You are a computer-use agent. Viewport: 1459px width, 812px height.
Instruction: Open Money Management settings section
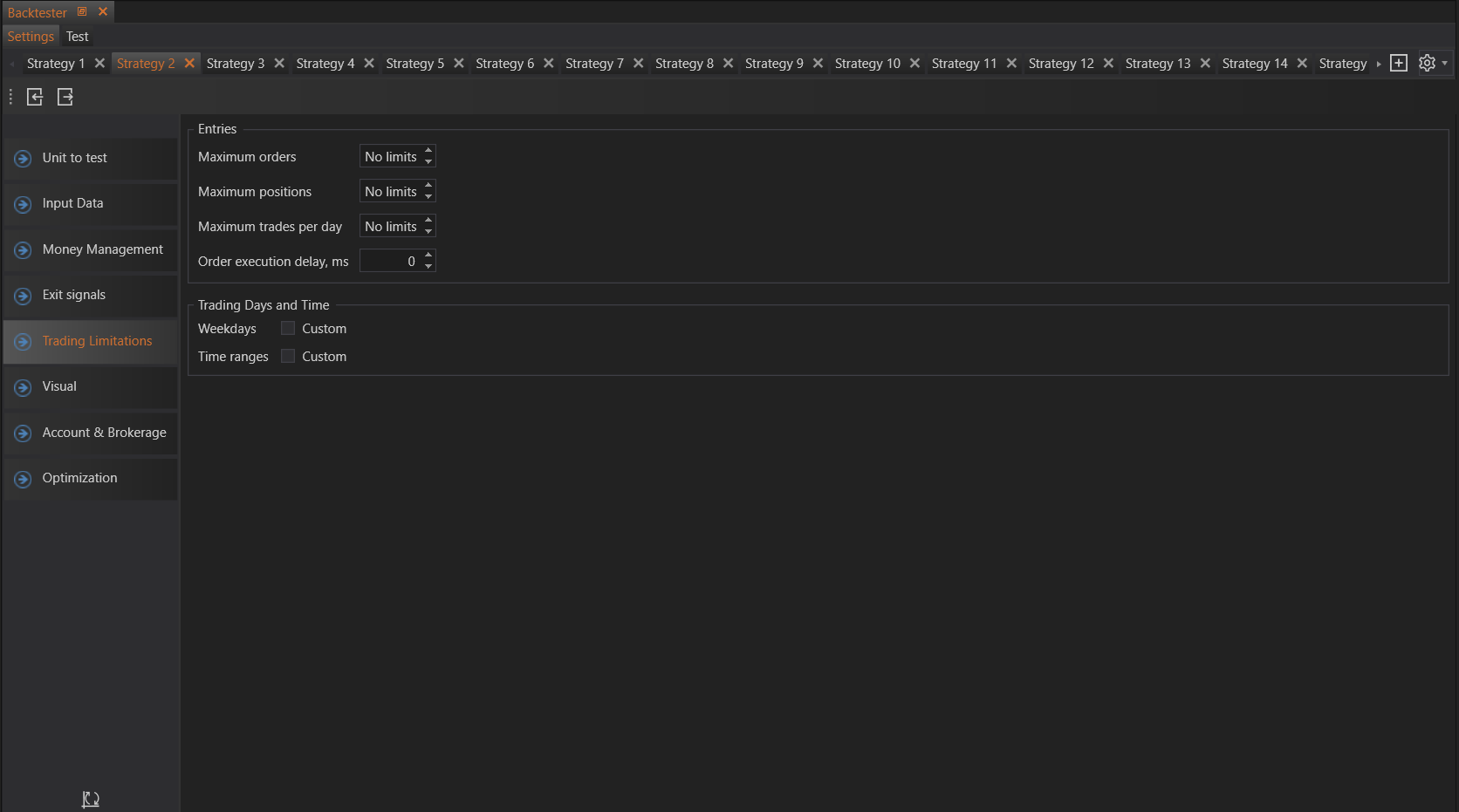[102, 249]
